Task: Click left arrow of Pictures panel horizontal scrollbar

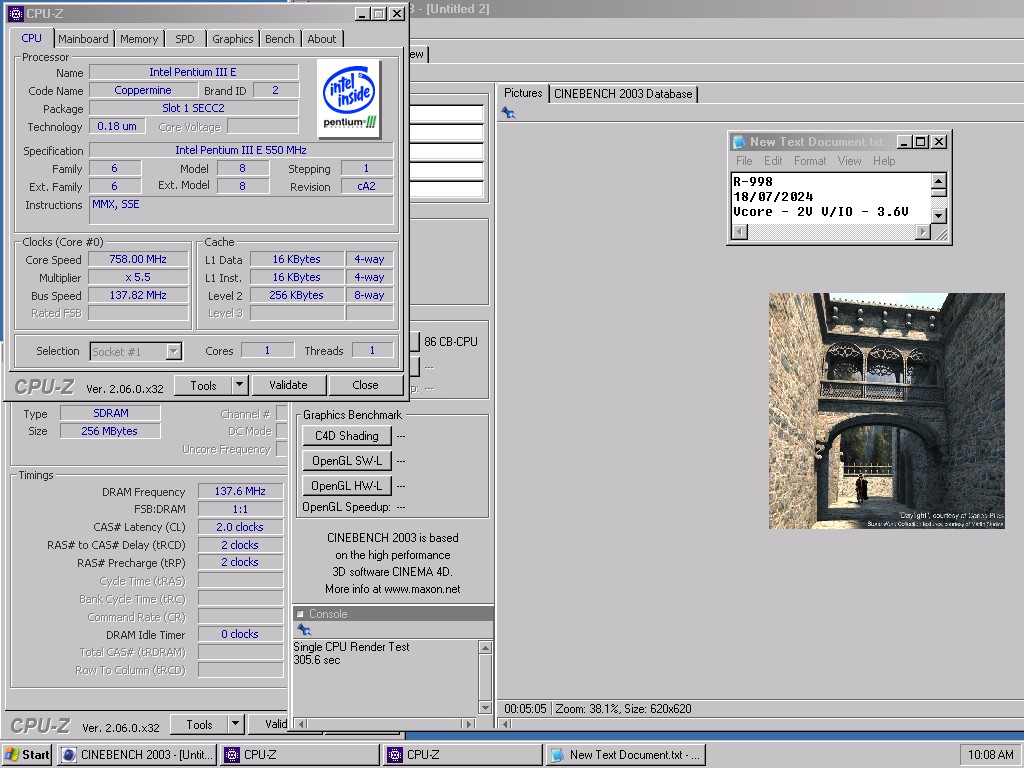Action: click(506, 724)
